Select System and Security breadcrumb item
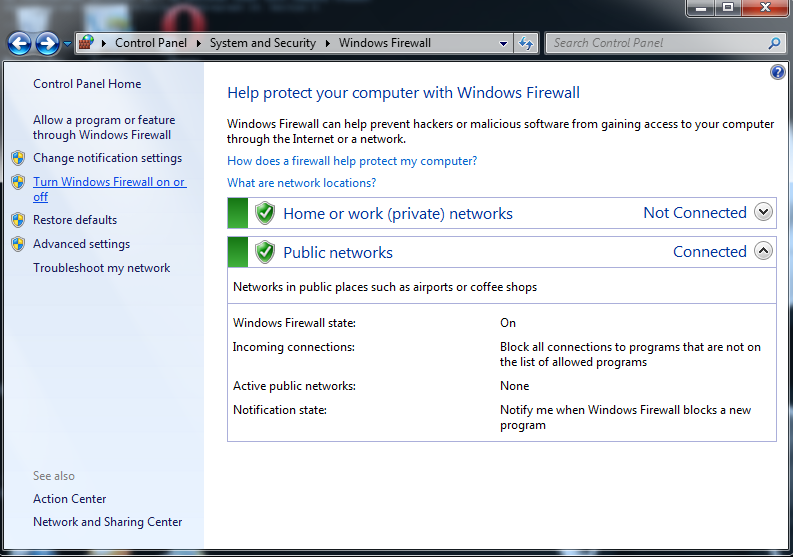The image size is (793, 557). (262, 43)
